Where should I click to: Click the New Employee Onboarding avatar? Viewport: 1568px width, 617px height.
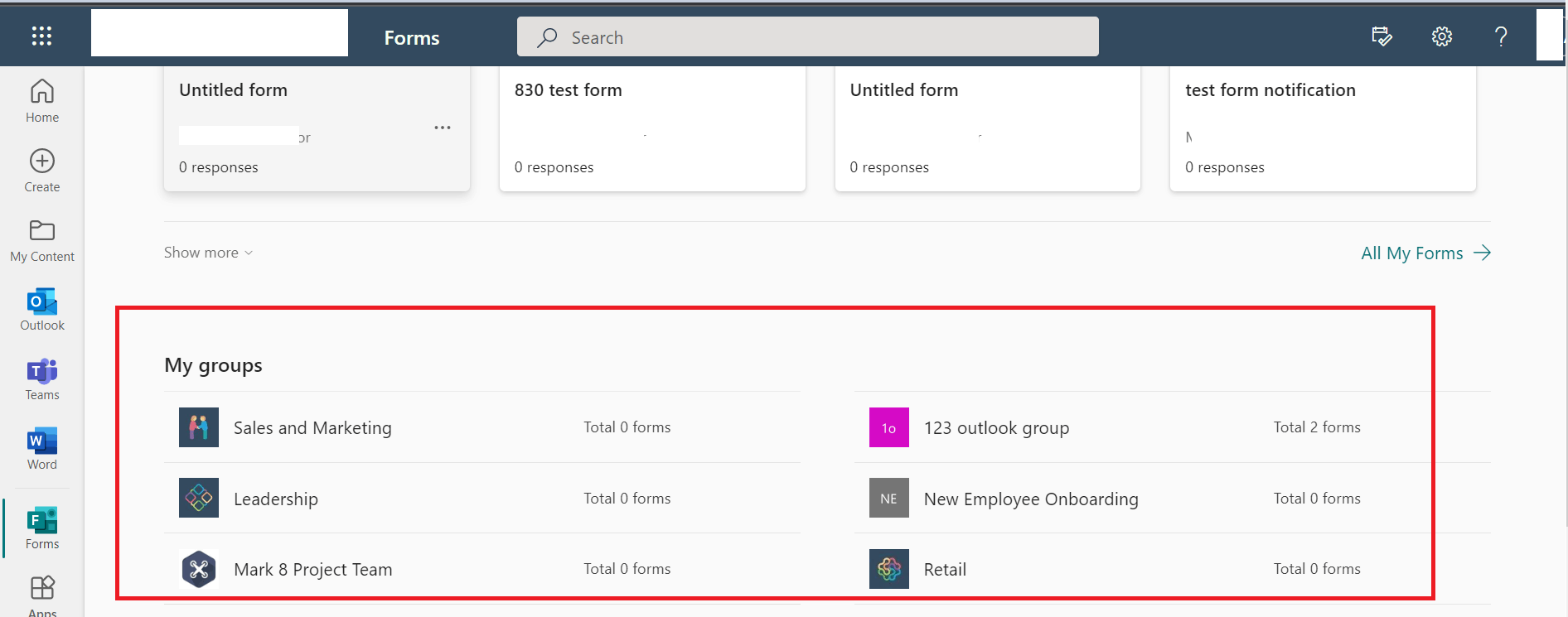click(x=889, y=498)
